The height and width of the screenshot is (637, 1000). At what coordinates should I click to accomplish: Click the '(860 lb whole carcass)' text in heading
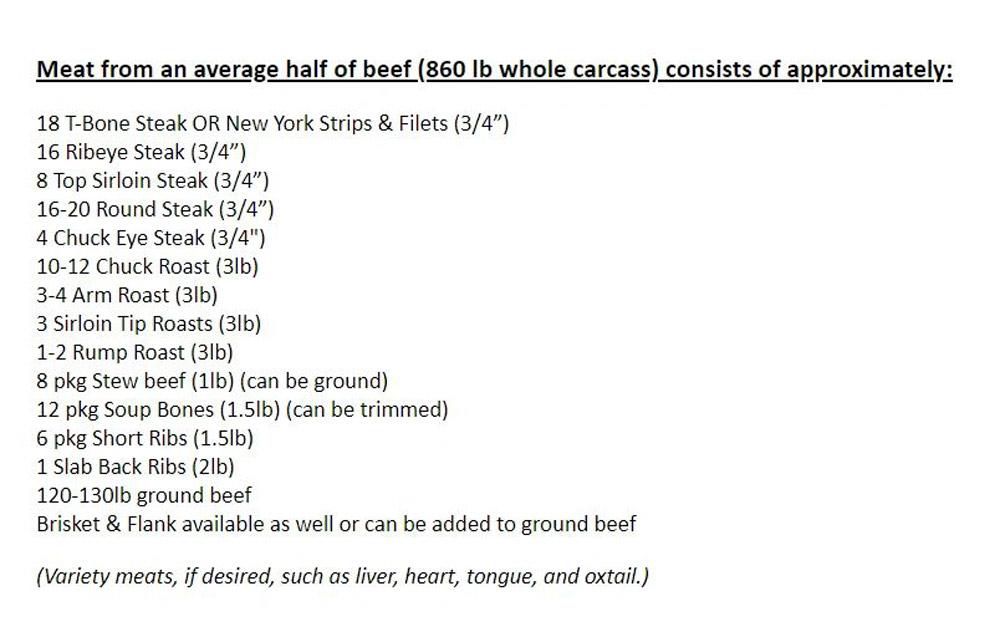[x=538, y=72]
